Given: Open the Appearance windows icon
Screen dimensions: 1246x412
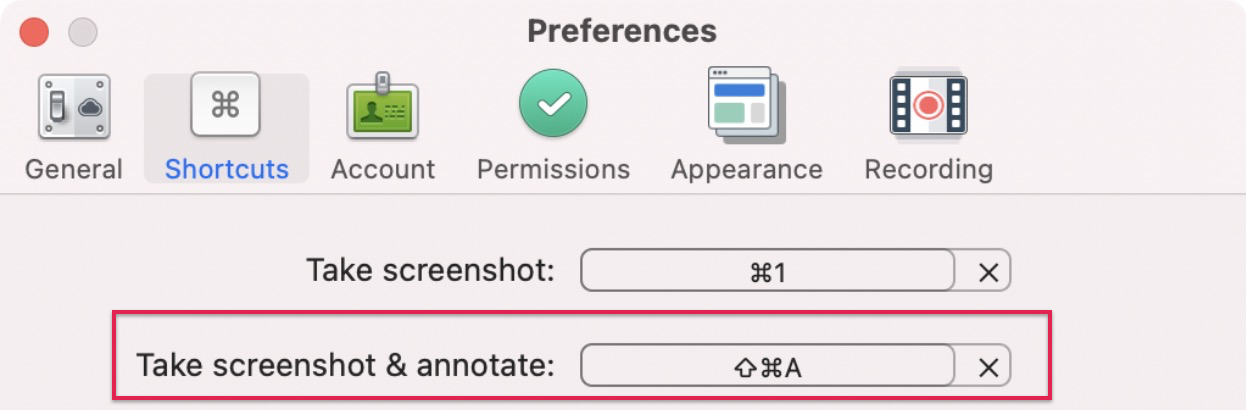Looking at the screenshot, I should pos(746,105).
